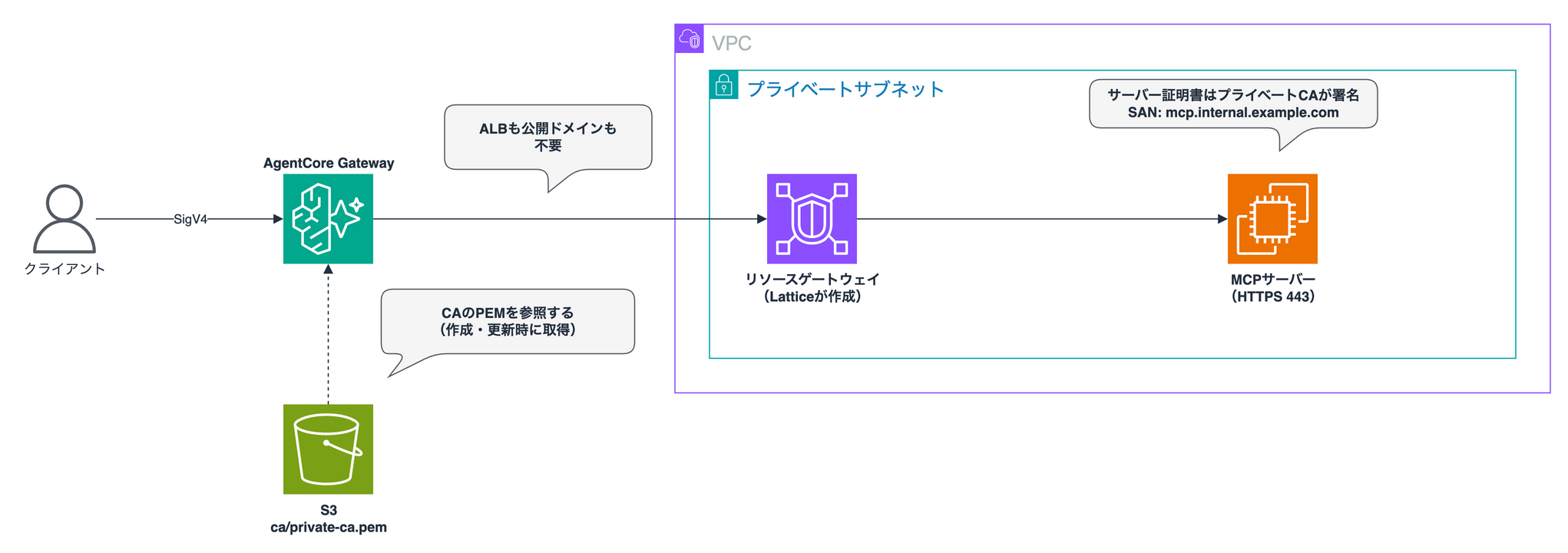Viewport: 1568px width, 553px height.
Task: Select the プライベートサブネット label
Action: [845, 89]
